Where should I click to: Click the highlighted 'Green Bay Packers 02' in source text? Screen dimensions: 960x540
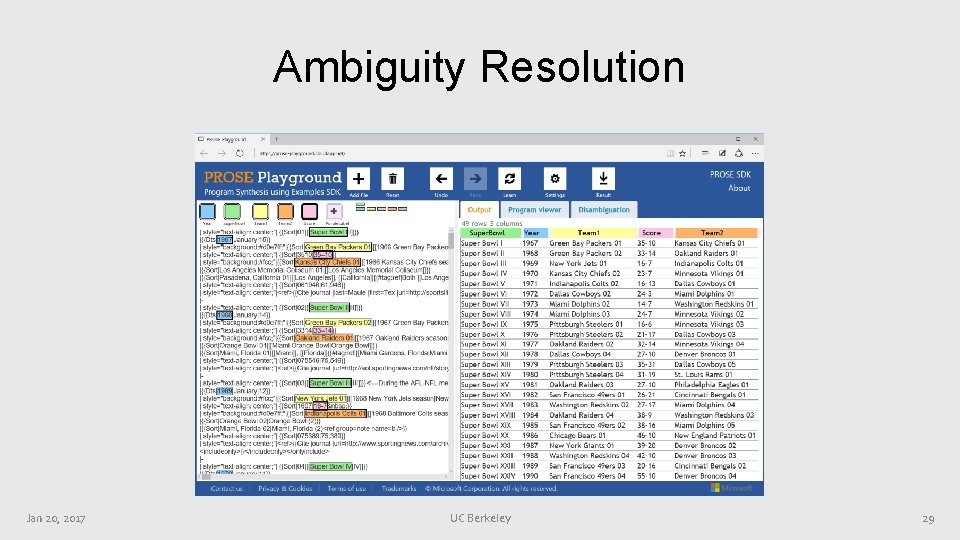coord(338,322)
